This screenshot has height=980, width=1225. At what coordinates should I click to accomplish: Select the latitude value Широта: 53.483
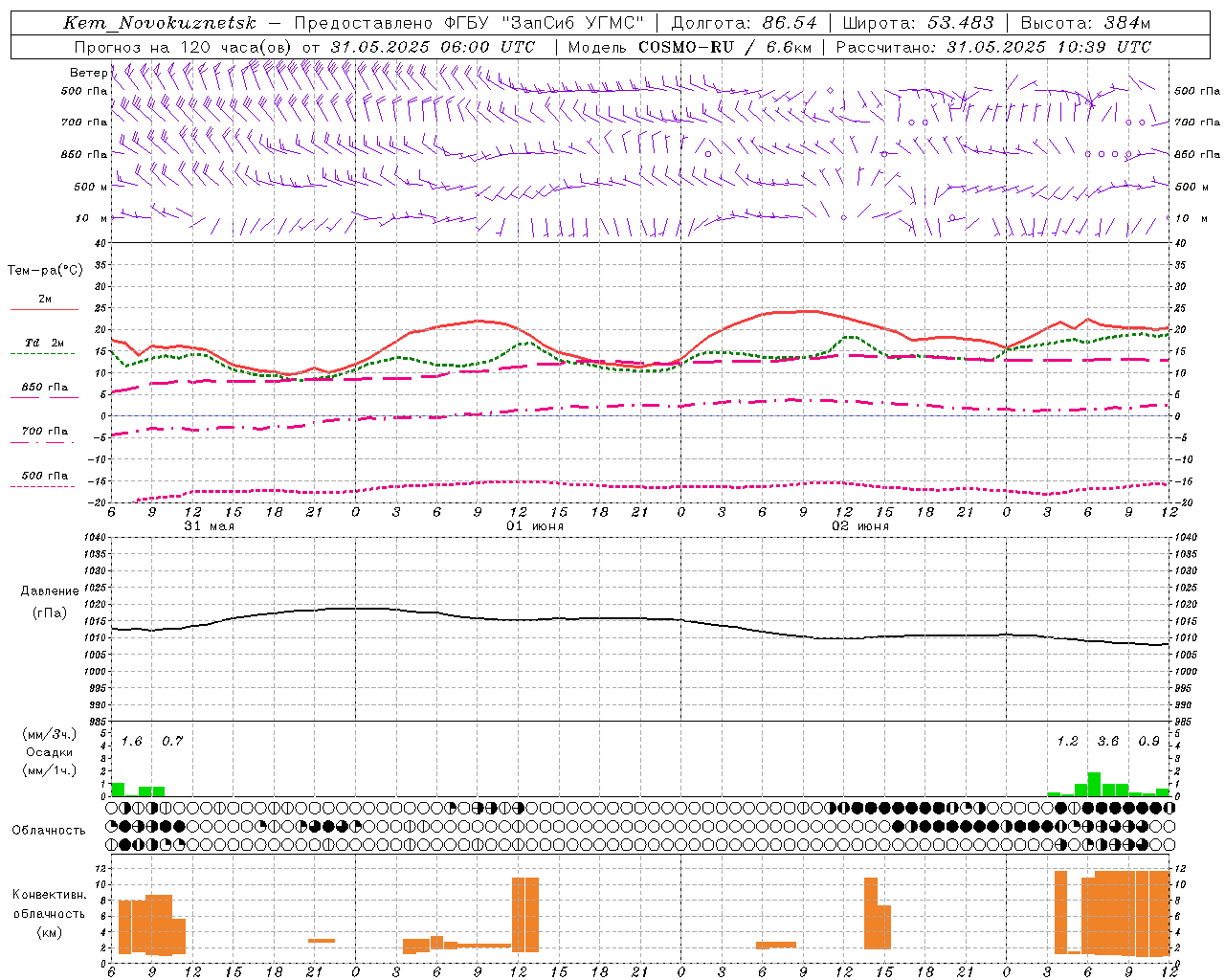coord(918,23)
